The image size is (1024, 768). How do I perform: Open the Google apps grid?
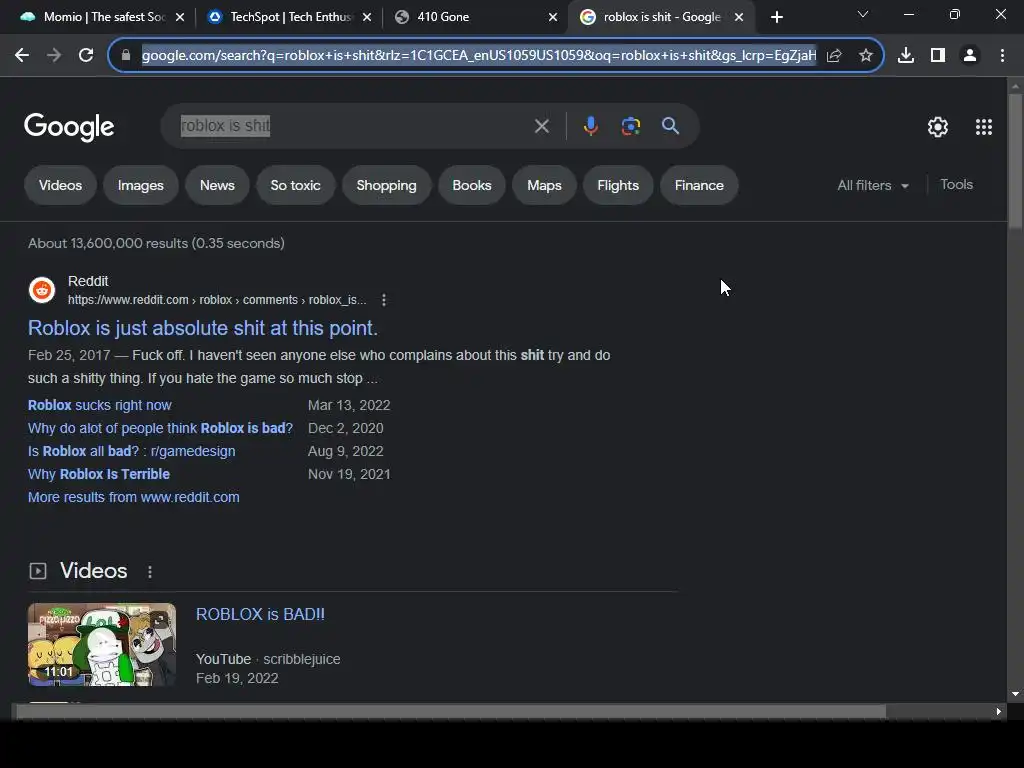tap(984, 127)
